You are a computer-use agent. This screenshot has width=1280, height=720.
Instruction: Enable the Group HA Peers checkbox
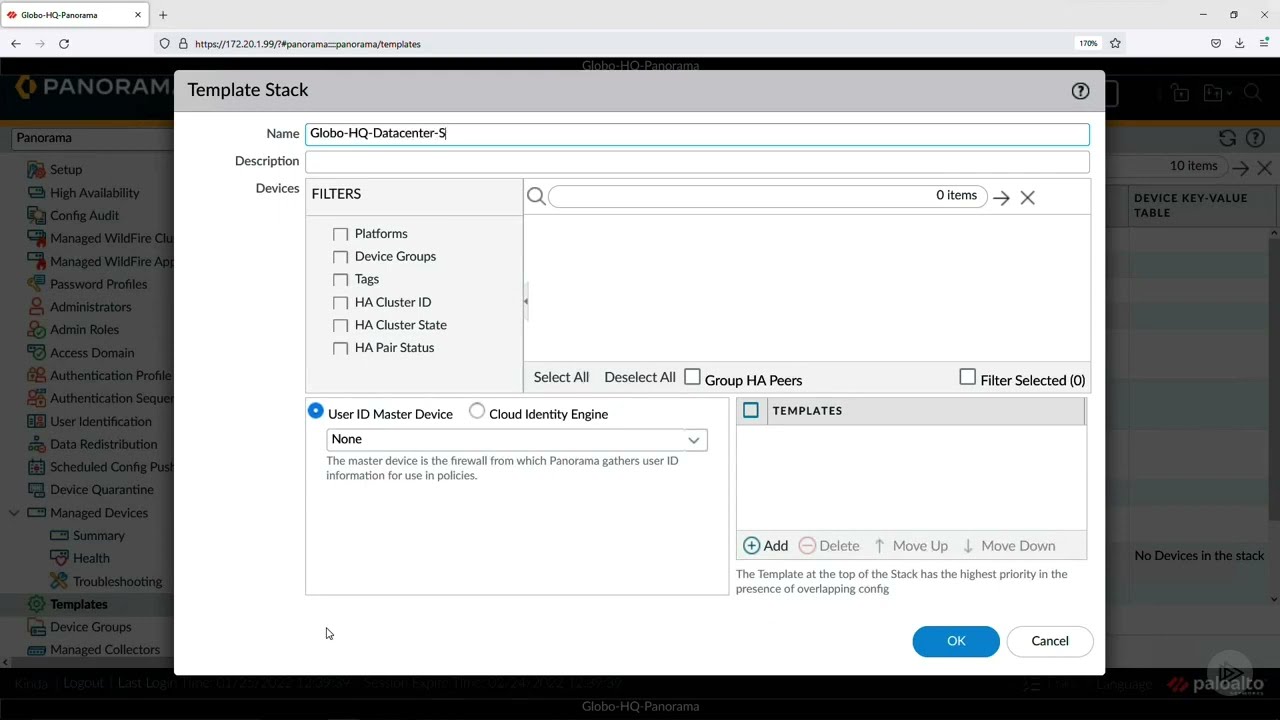692,377
